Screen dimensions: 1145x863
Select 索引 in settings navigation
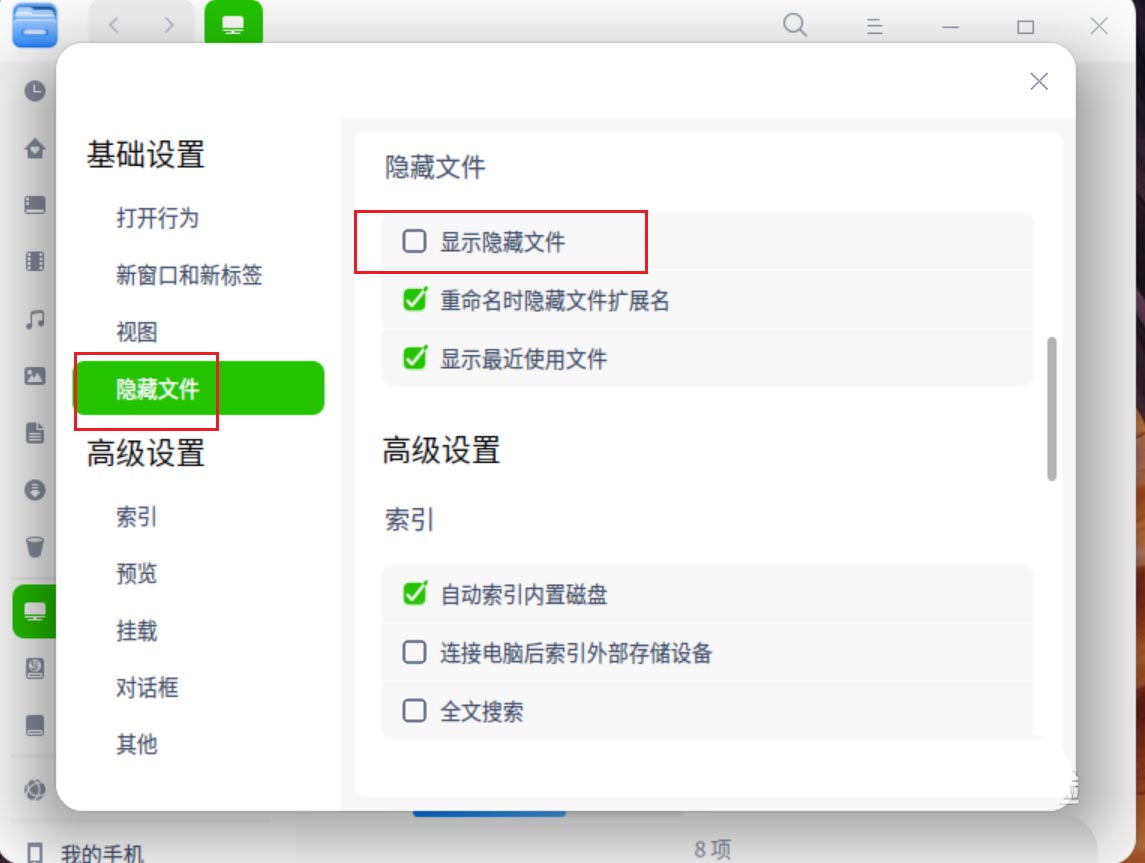click(x=137, y=517)
